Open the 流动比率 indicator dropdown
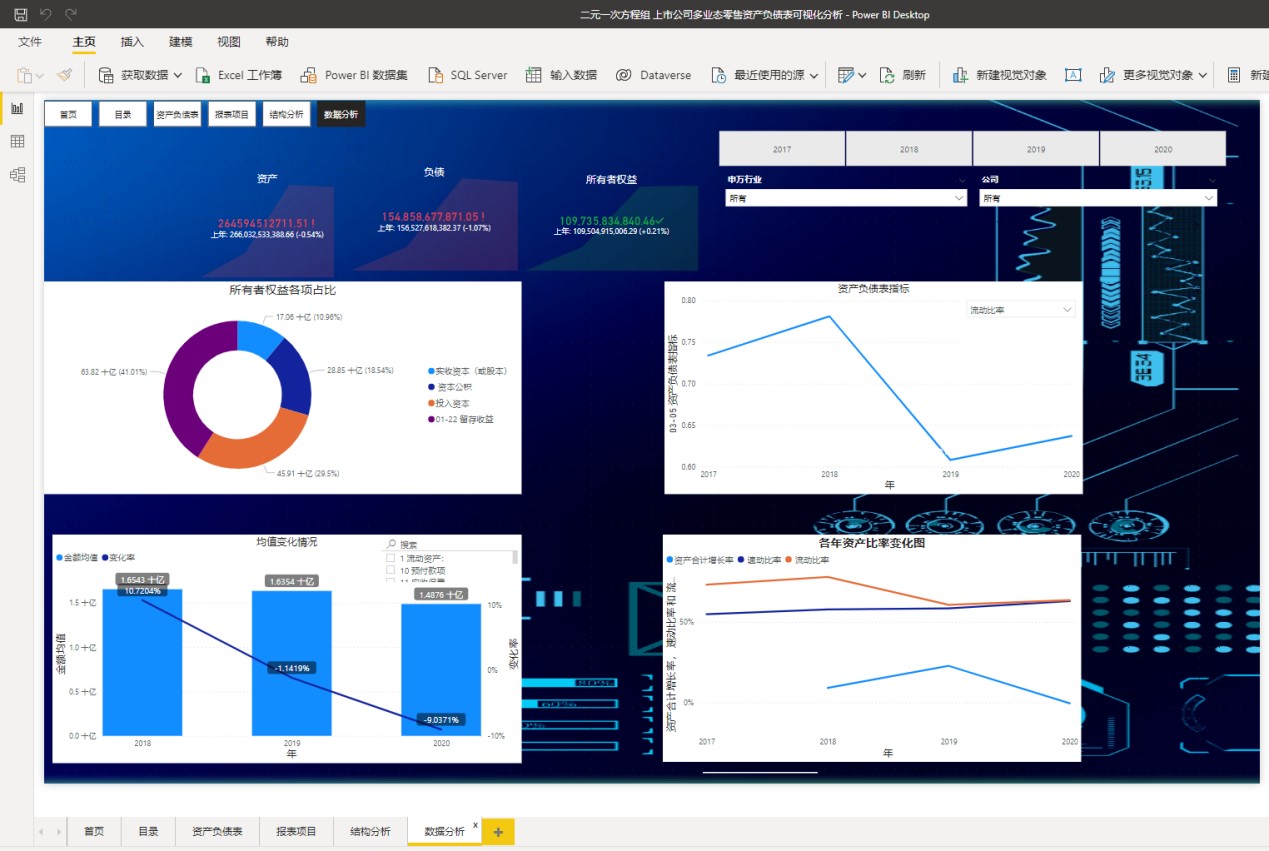Screen dimensions: 1269x851 point(1020,310)
